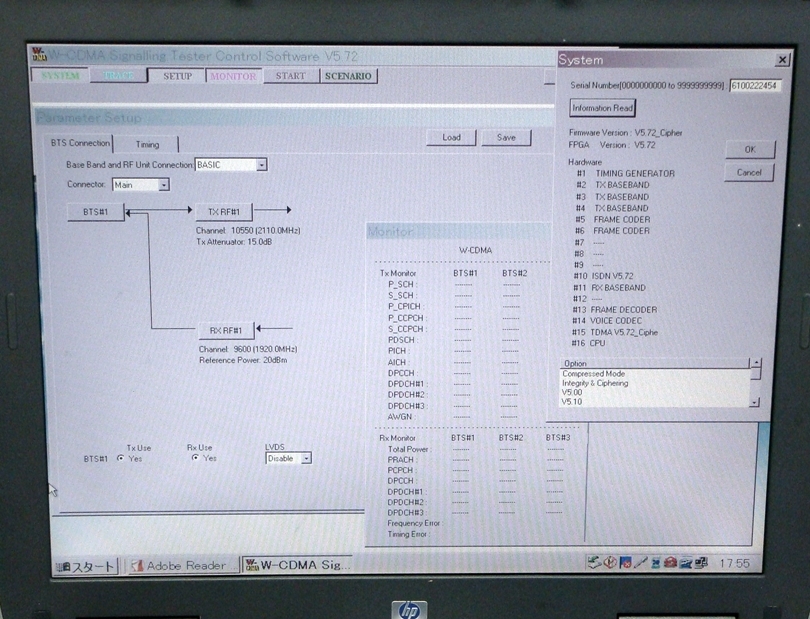Select 'Integrity & Ciphering' in the Option list
Screen dimensions: 810x619
(x=595, y=383)
